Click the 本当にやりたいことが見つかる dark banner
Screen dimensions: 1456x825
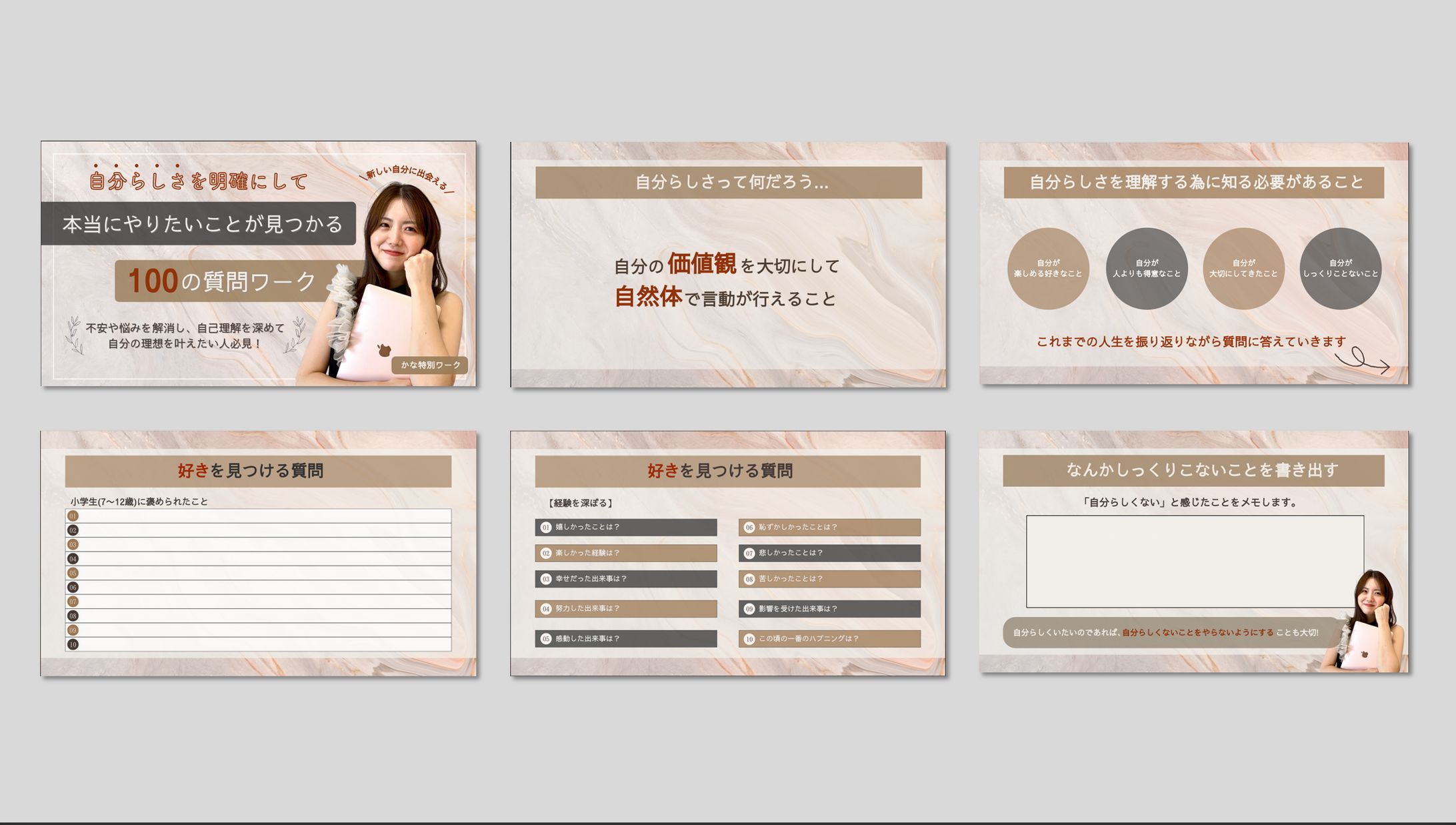point(199,223)
